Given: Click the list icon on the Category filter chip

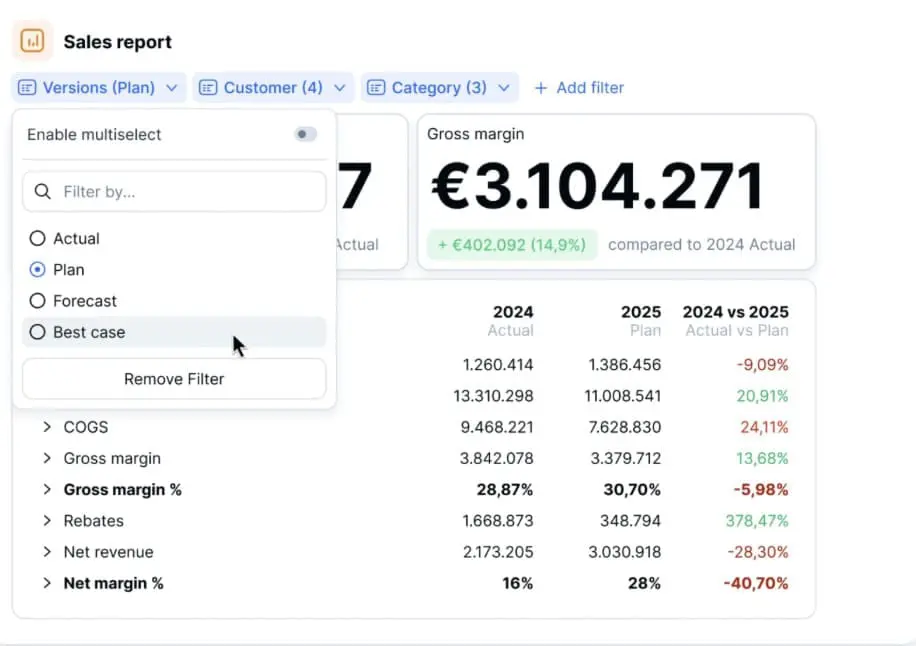Looking at the screenshot, I should 377,88.
